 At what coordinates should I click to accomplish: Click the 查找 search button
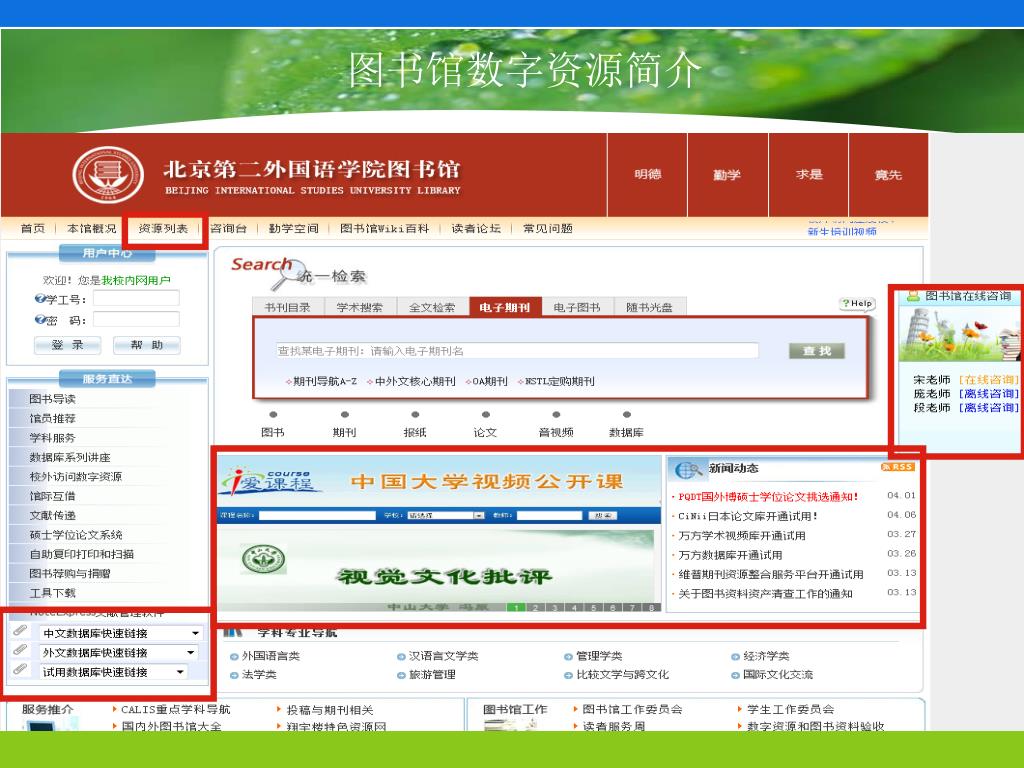[x=817, y=351]
